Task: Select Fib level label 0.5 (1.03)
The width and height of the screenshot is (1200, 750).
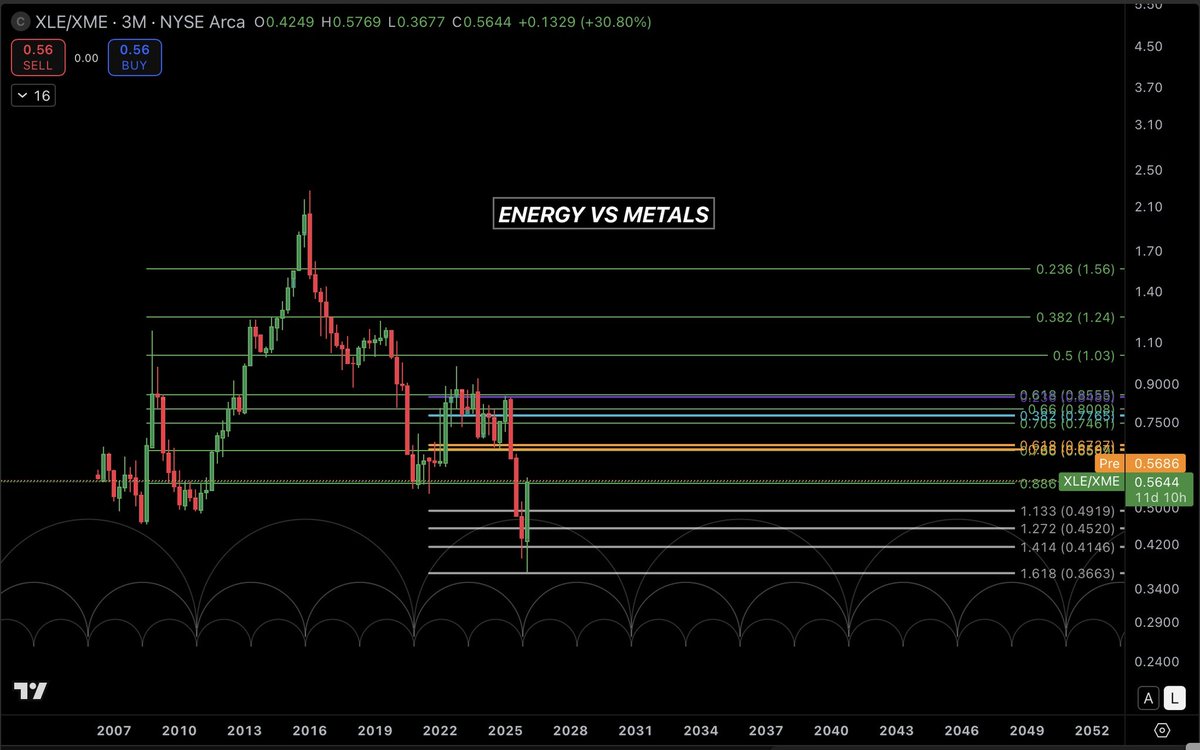Action: click(1083, 356)
